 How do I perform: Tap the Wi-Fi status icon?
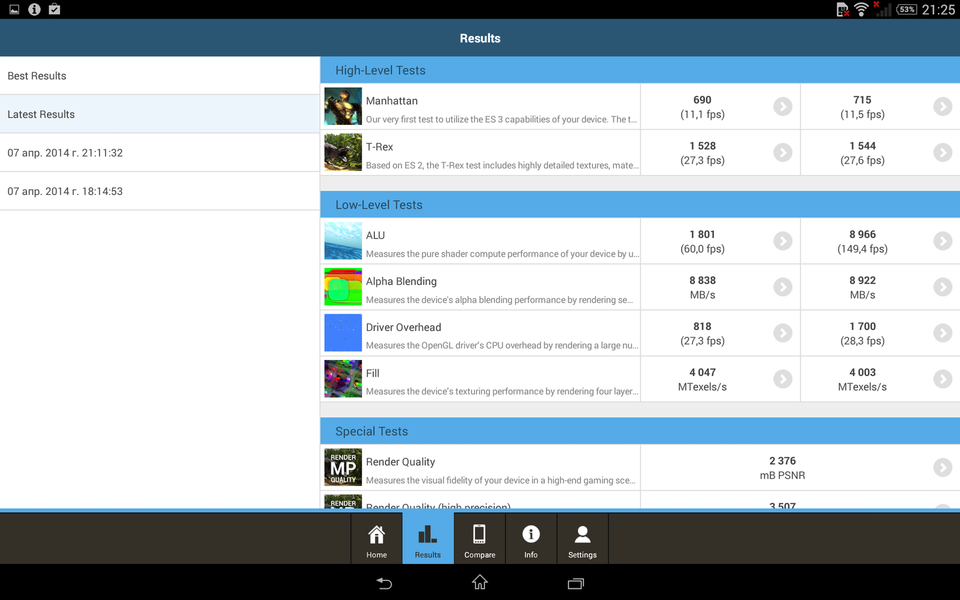tap(861, 9)
